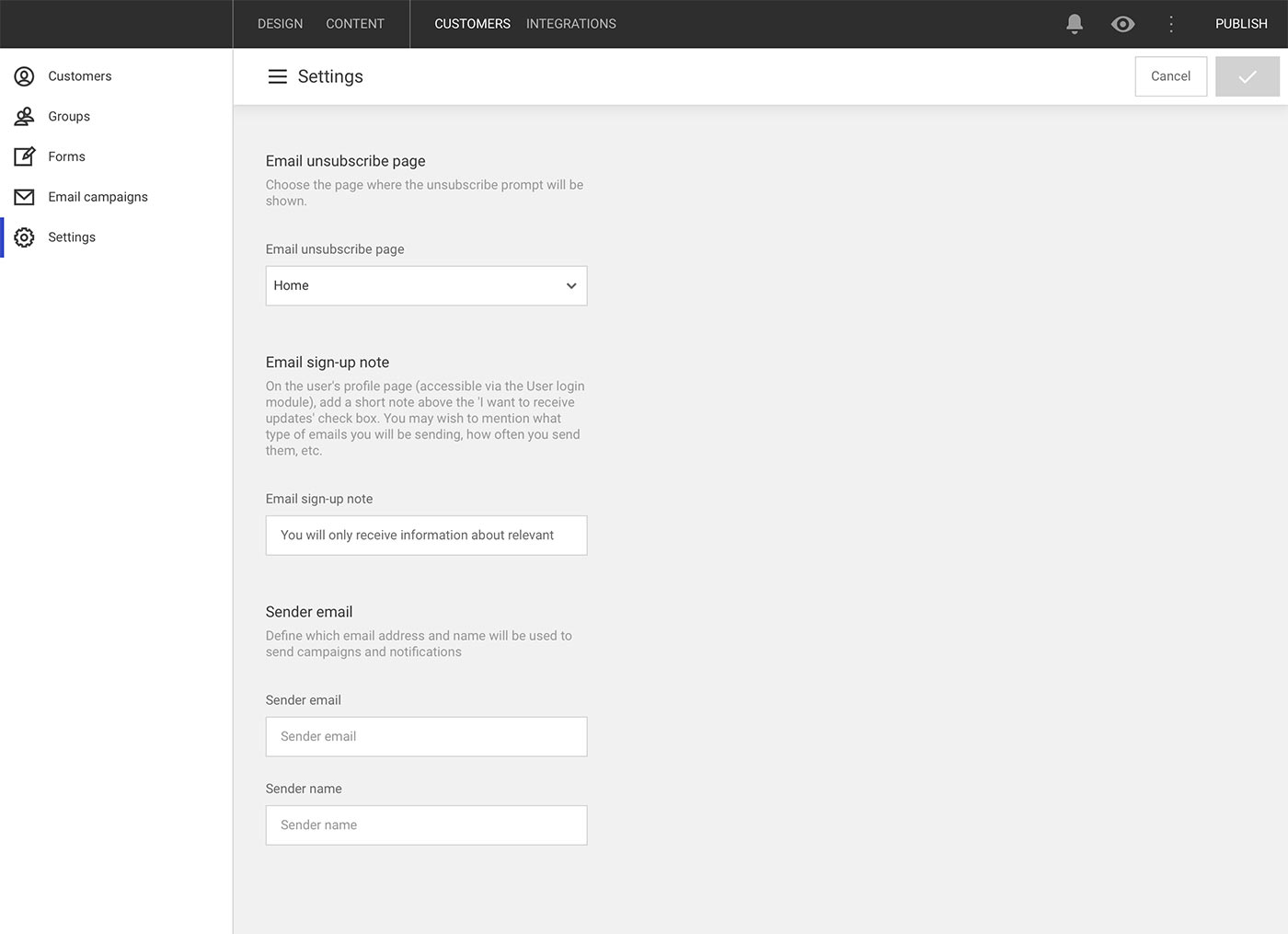Open the Integrations tab
Viewport: 1288px width, 934px height.
571,24
